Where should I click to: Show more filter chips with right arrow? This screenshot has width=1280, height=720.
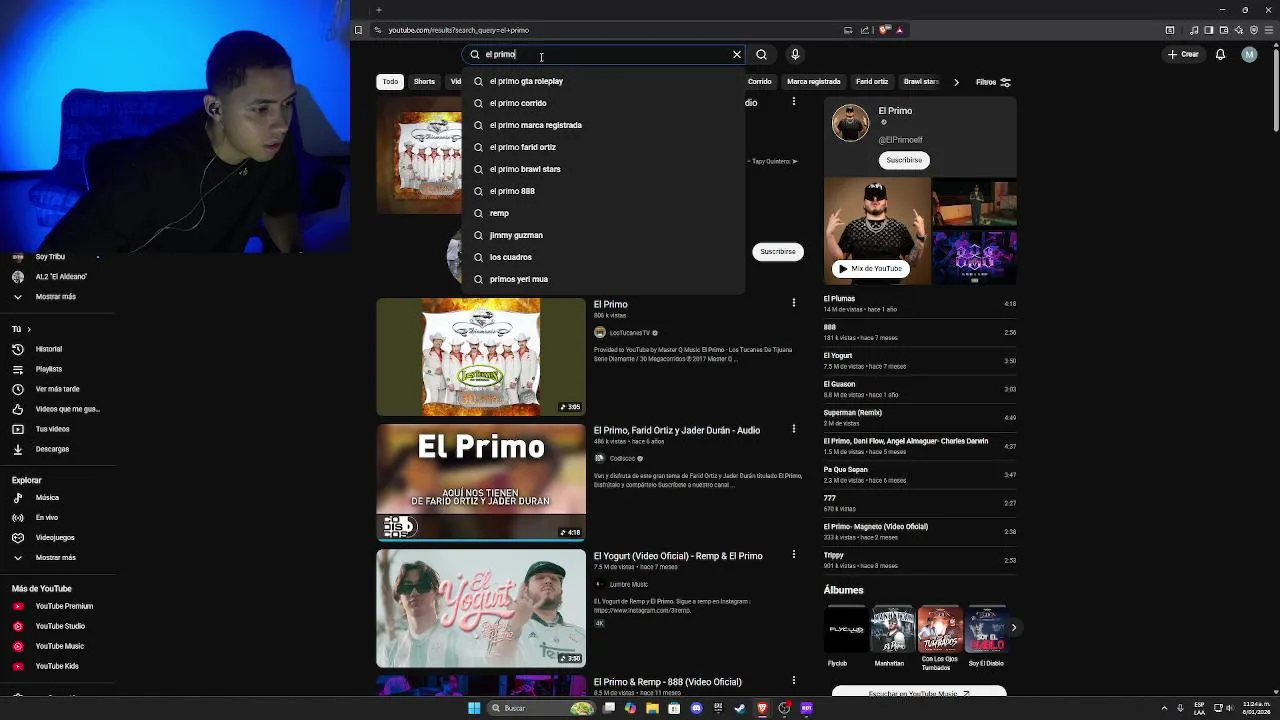(x=956, y=82)
